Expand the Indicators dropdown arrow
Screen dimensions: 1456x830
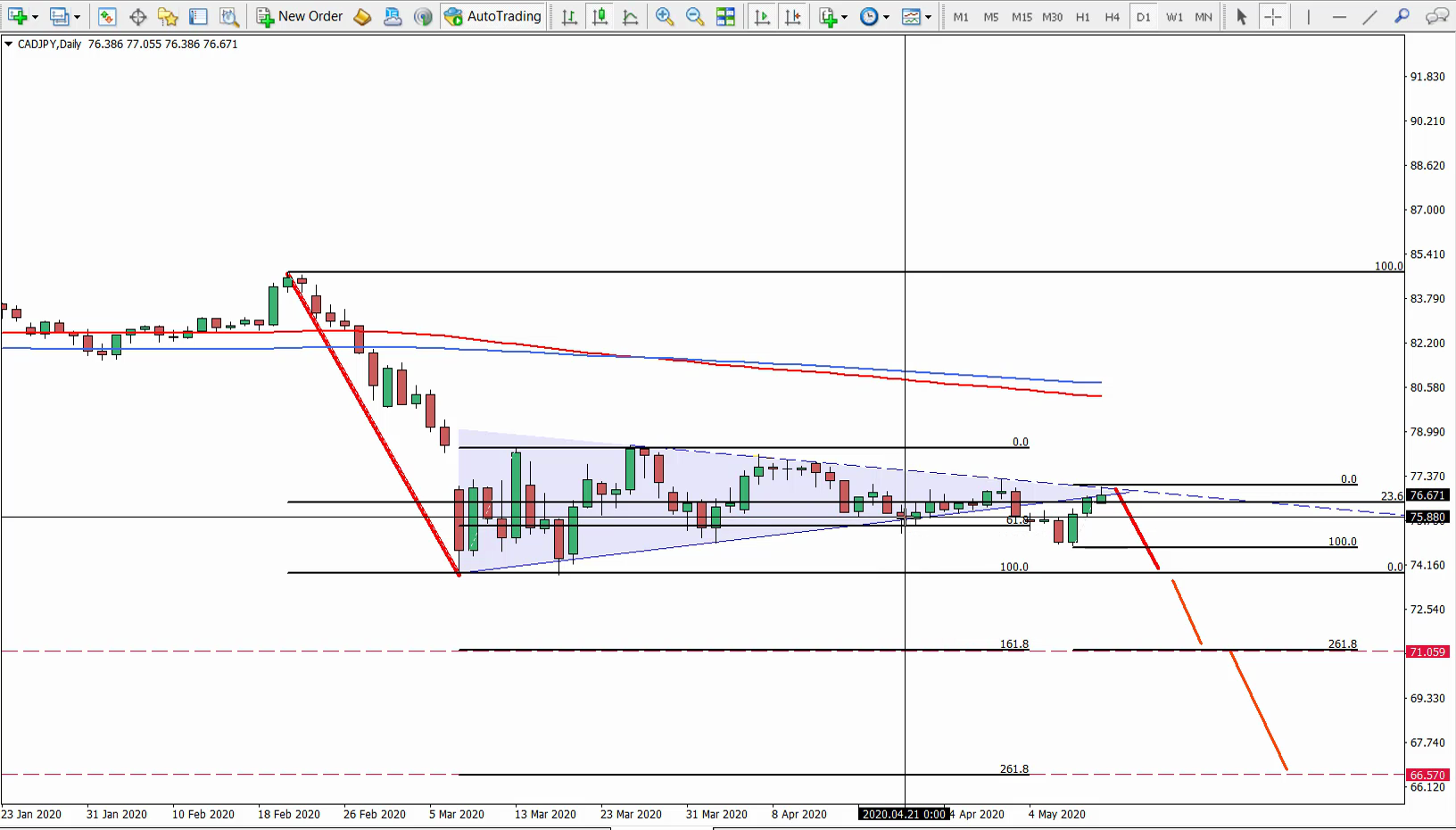[x=845, y=17]
